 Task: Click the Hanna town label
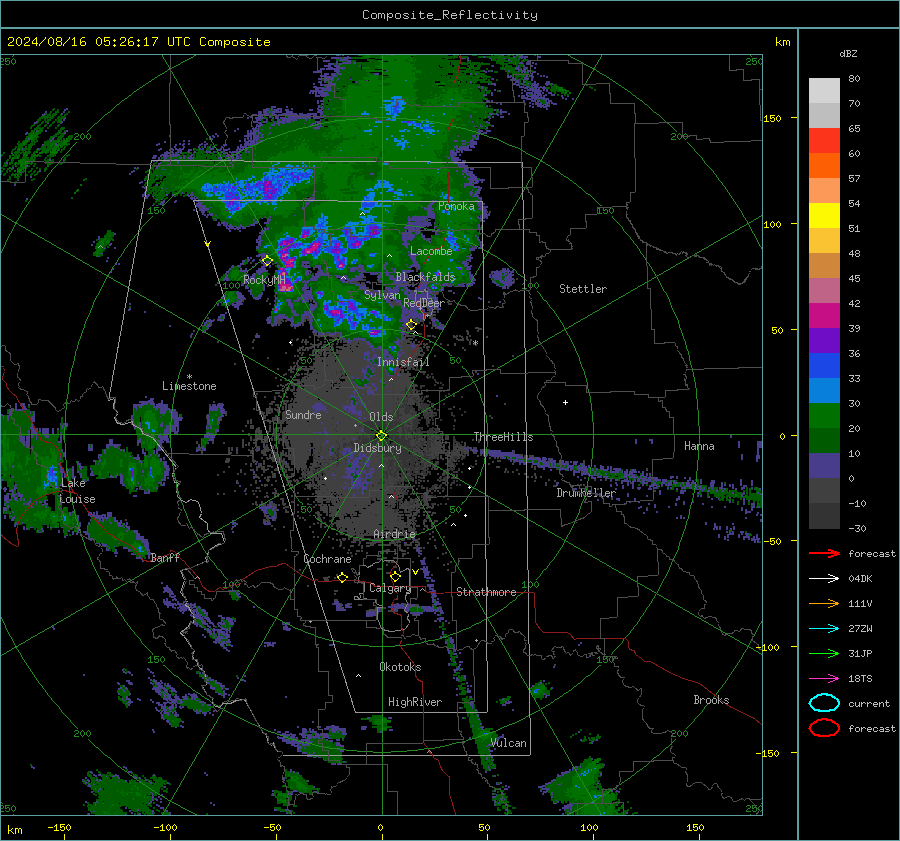pos(699,446)
